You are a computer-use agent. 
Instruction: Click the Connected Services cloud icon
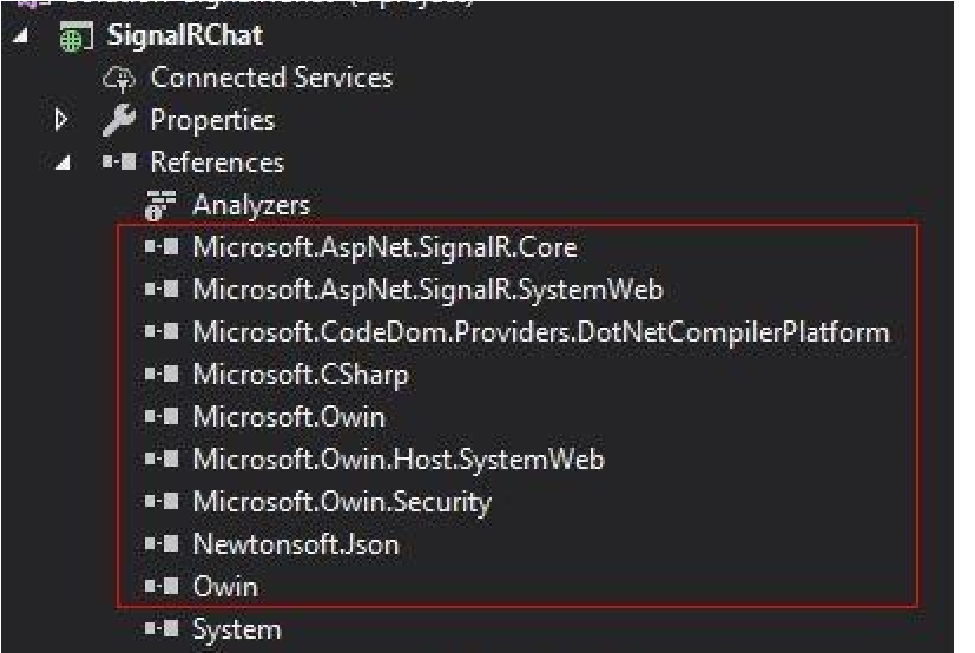pyautogui.click(x=118, y=79)
